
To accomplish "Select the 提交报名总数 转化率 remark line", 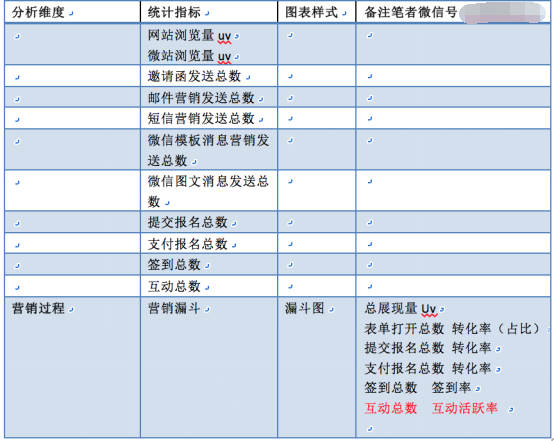I will 428,348.
